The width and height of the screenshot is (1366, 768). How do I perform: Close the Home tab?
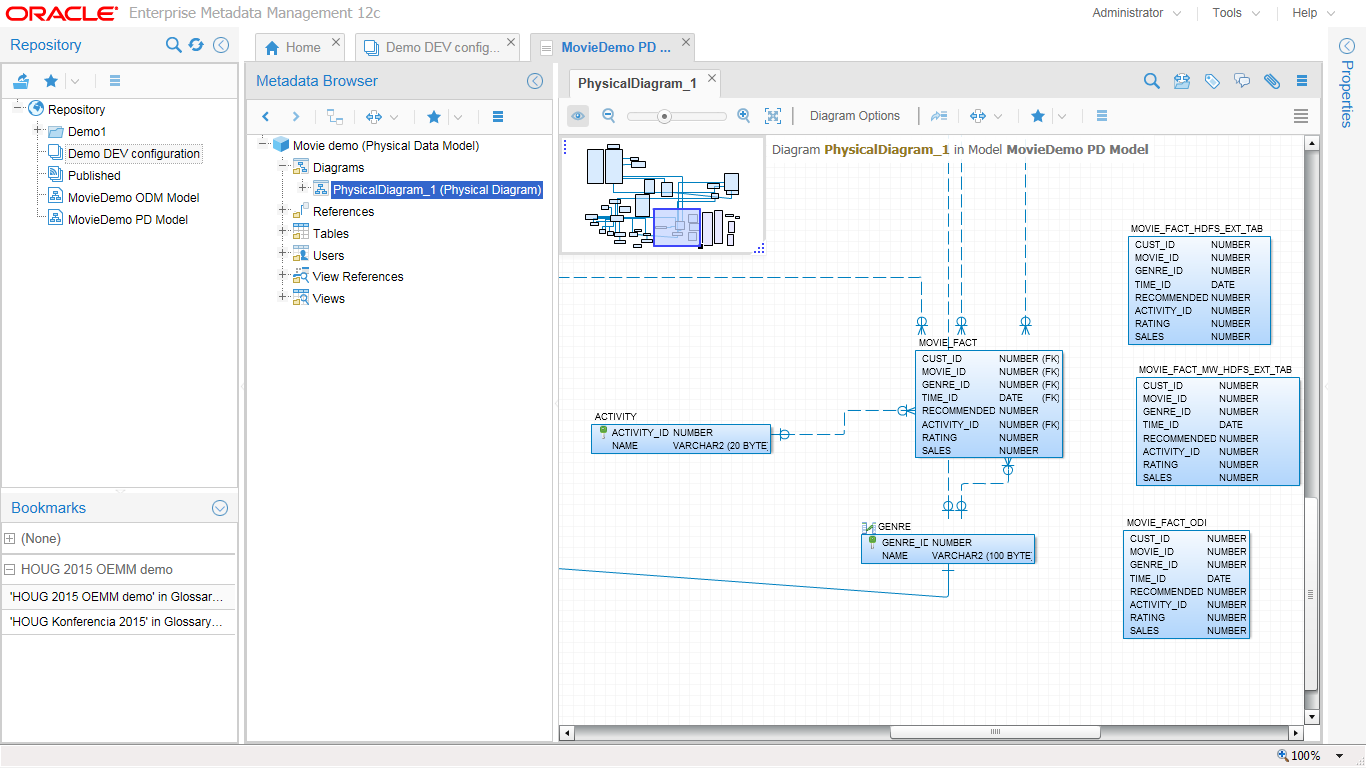[336, 42]
